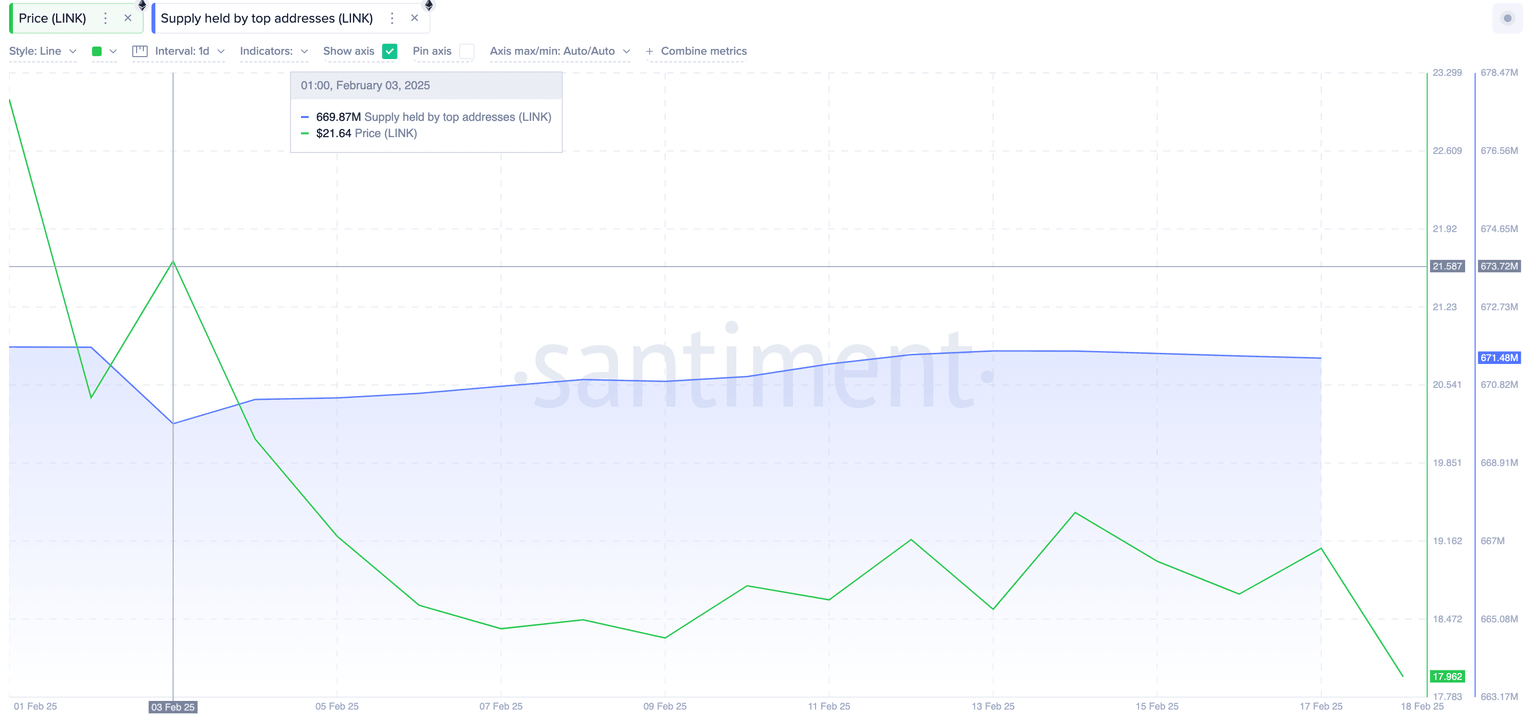Screen dimensions: 1536x724
Task: Click the circular widget icon at top right
Action: pos(1507,18)
